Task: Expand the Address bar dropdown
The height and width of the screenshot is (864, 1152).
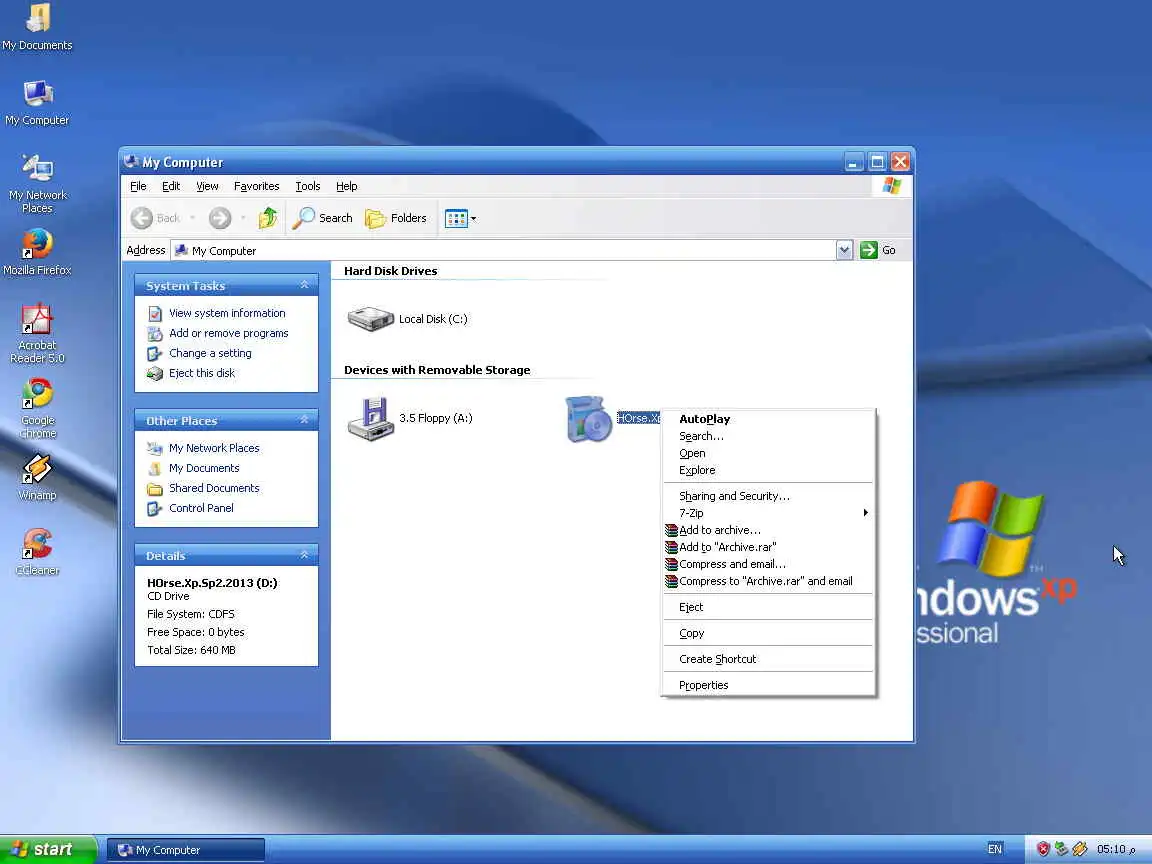Action: coord(844,251)
